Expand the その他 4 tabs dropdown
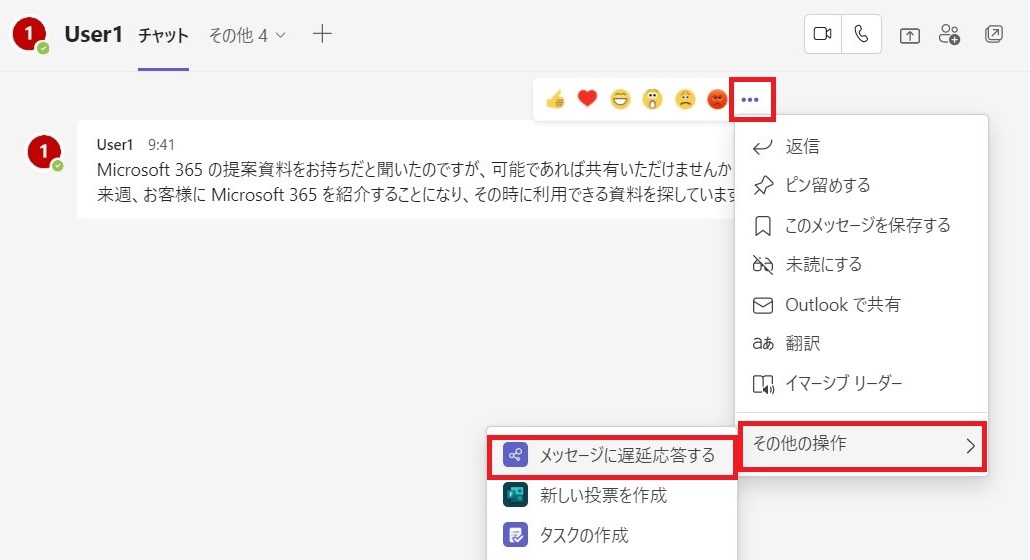Viewport: 1030px width, 560px height. pyautogui.click(x=247, y=35)
